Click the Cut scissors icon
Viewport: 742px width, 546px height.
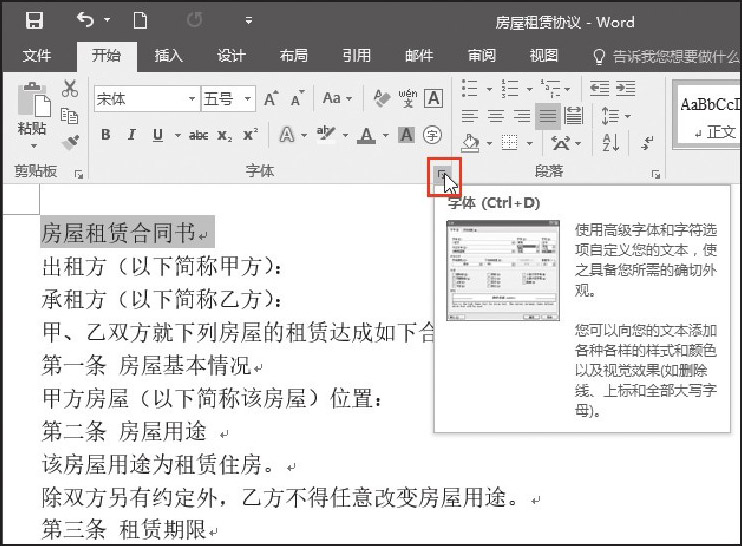[70, 89]
